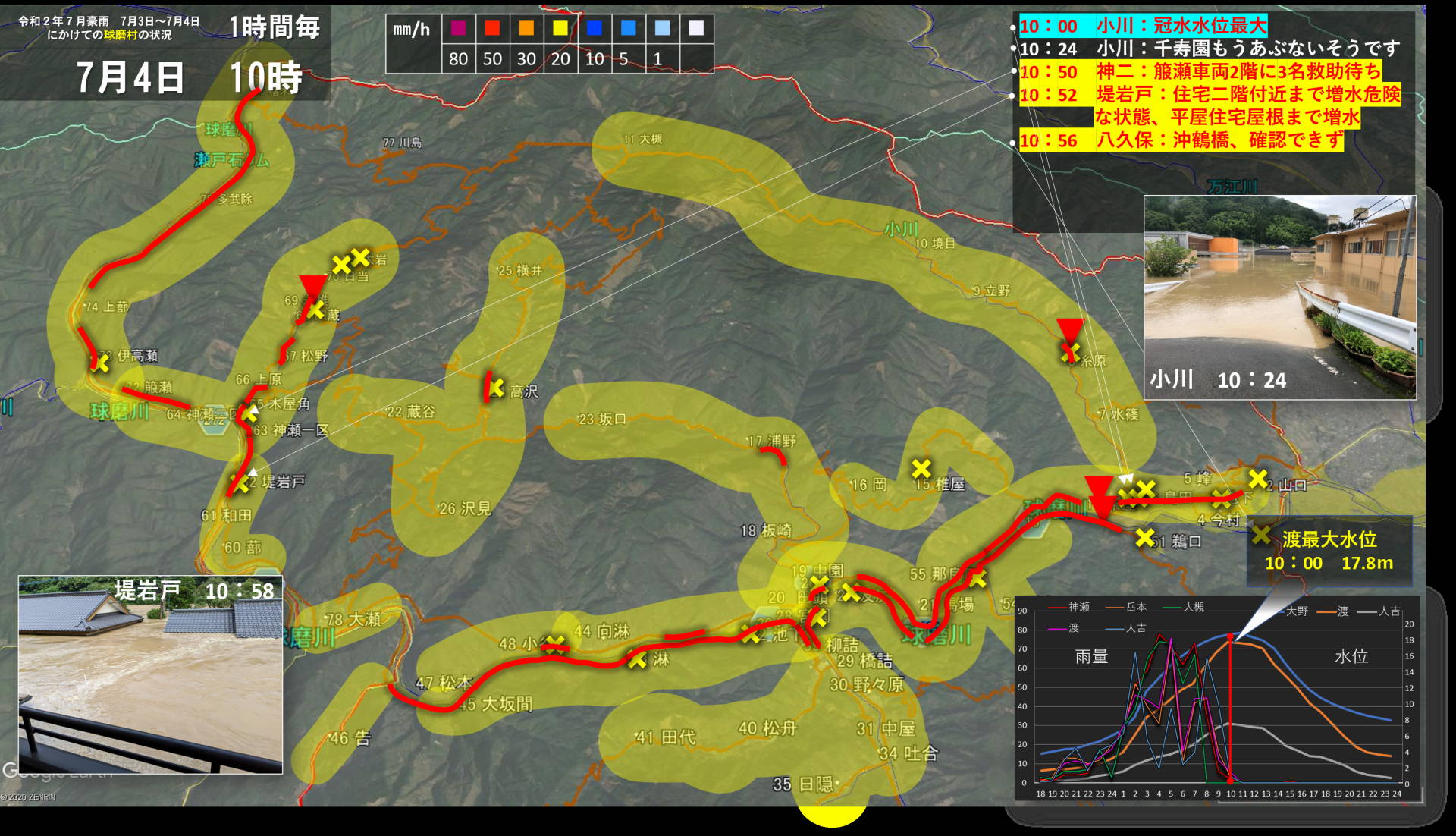Click the 25 横井 place label
Viewport: 1456px width, 836px height.
tap(520, 271)
